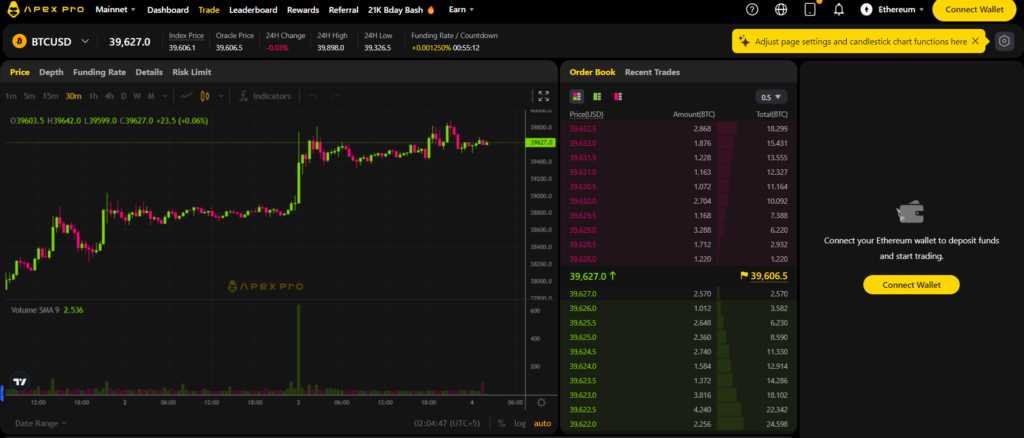Toggle log scale on chart

pos(520,423)
